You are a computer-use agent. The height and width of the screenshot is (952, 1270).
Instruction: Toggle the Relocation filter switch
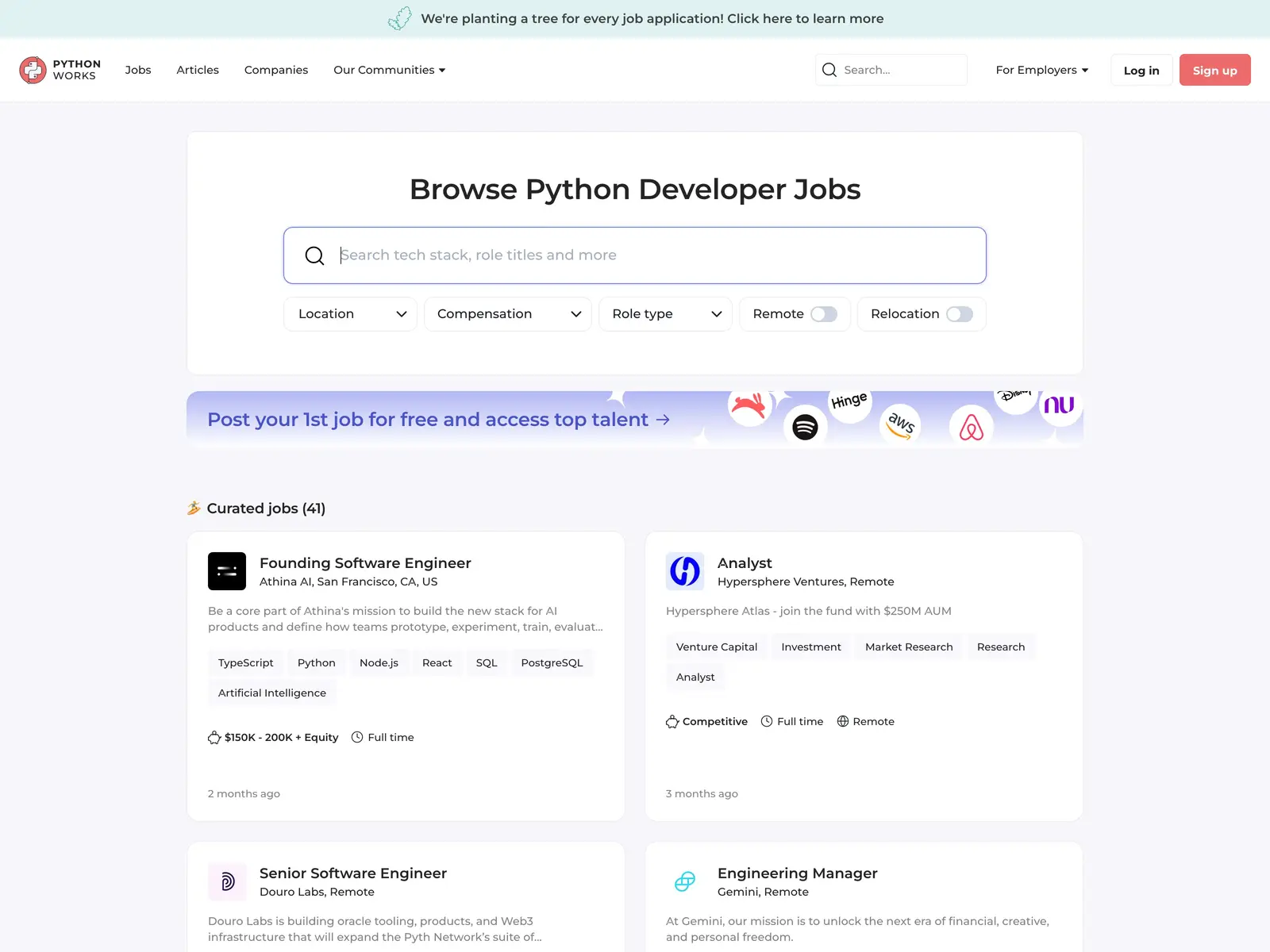(960, 314)
